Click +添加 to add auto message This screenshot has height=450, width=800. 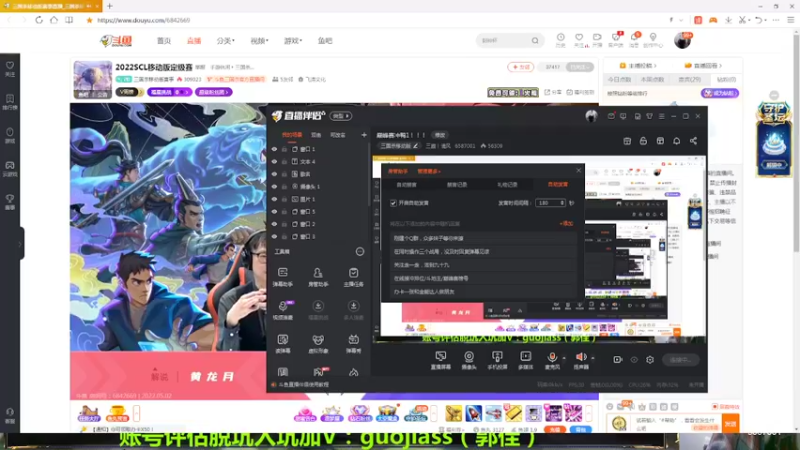[566, 223]
